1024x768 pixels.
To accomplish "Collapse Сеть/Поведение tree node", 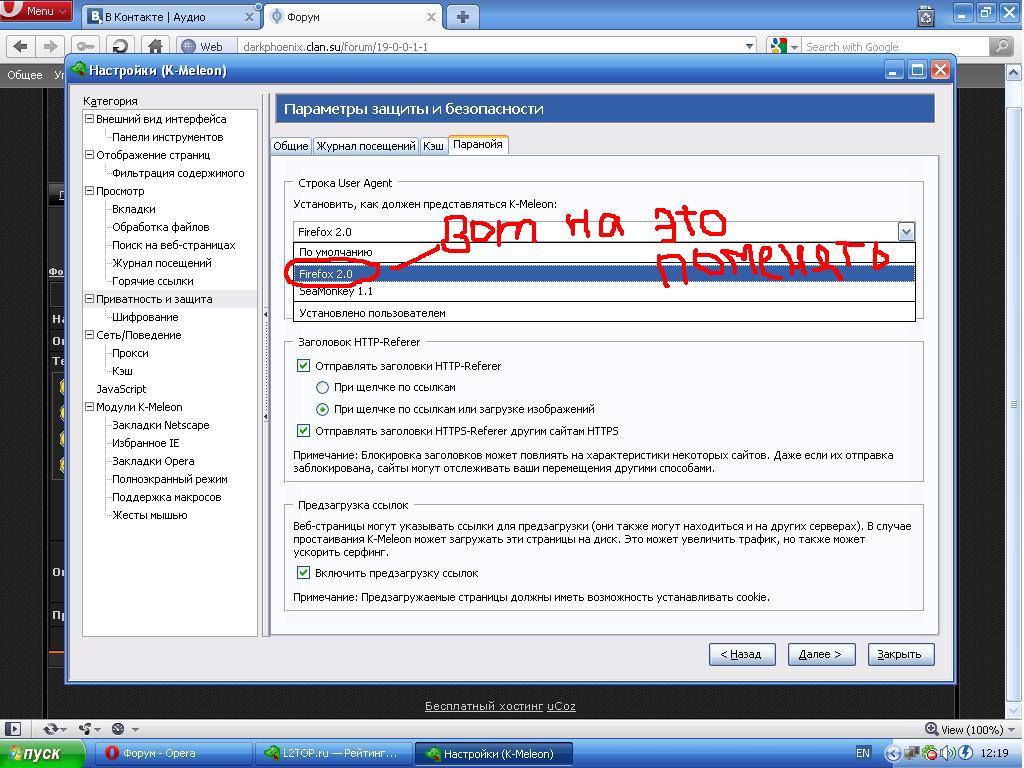I will (x=89, y=334).
